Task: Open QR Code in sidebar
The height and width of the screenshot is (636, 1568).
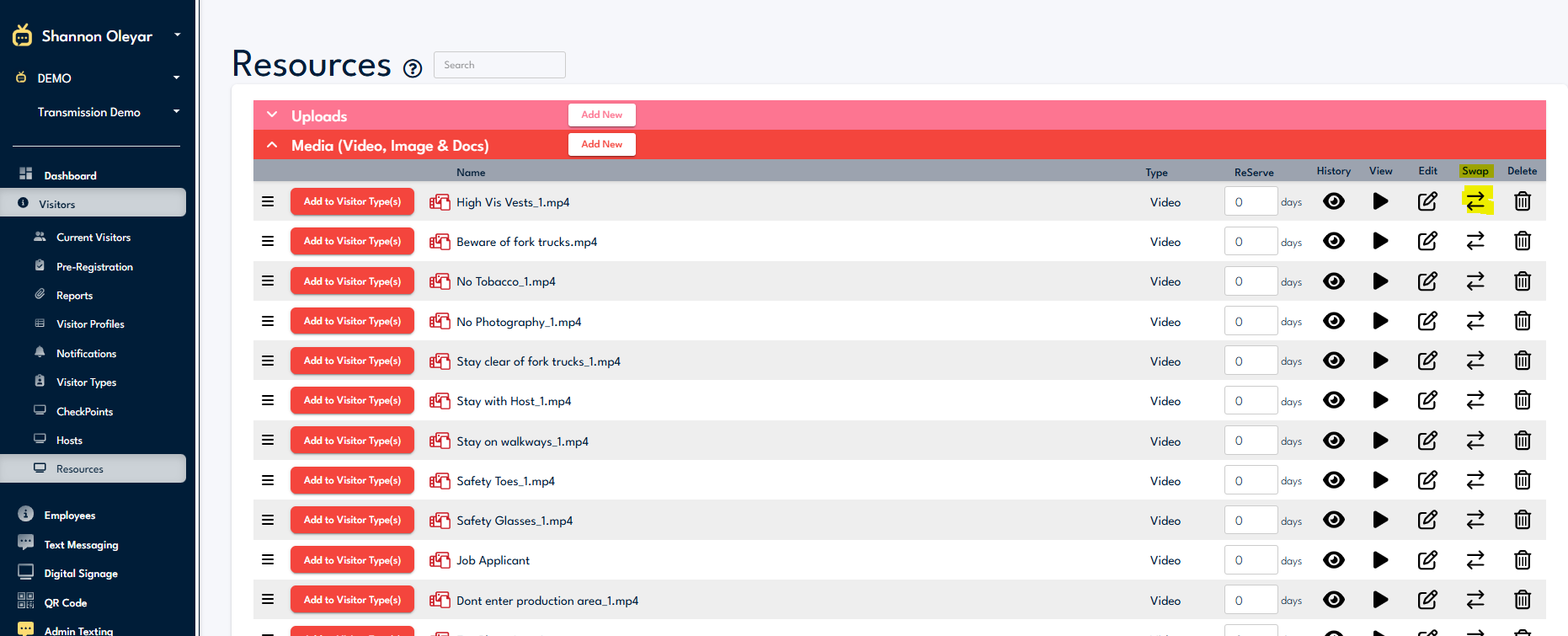Action: 66,603
